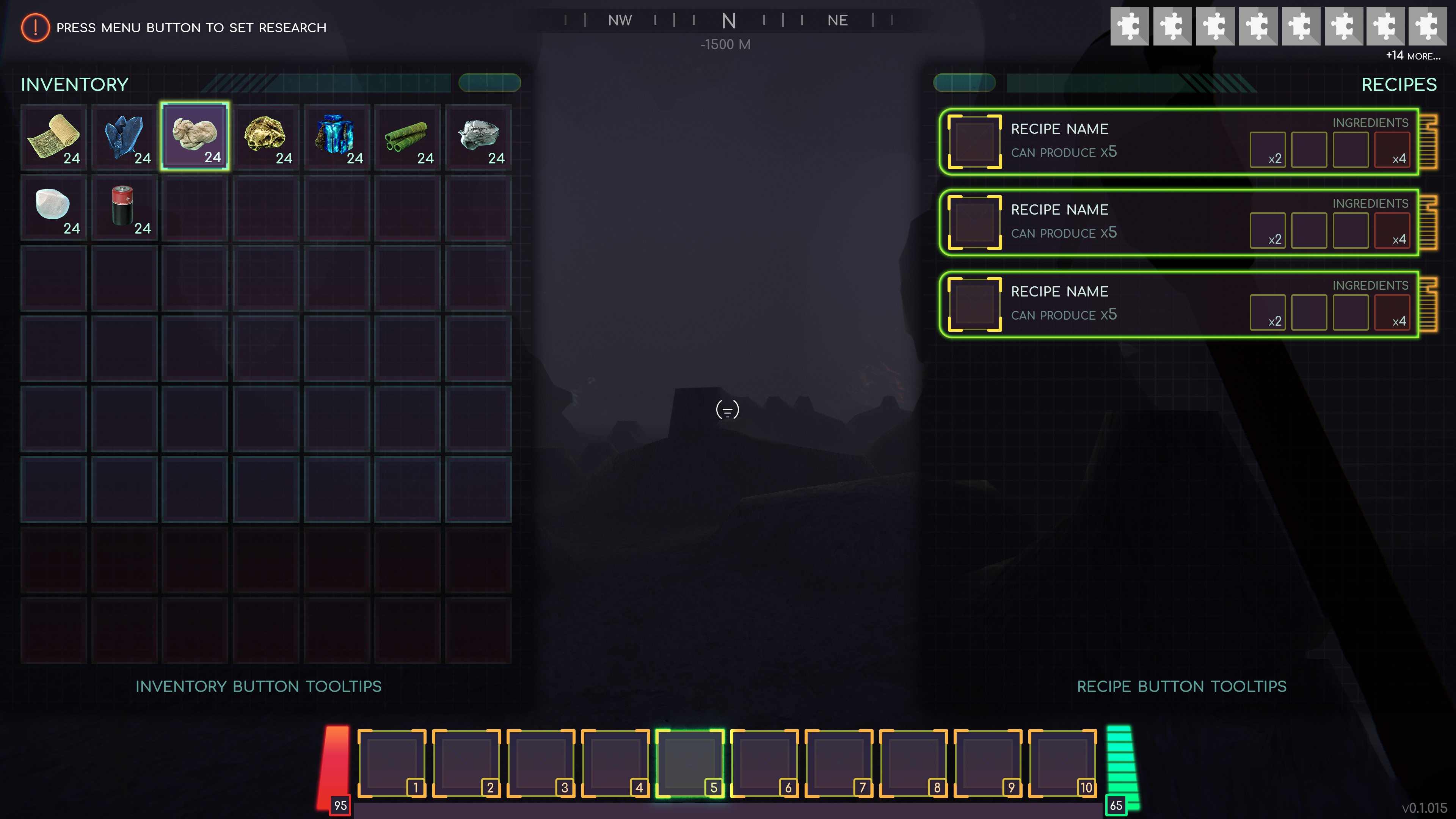The height and width of the screenshot is (819, 1456).
Task: Click the seventh puzzle piece icon
Action: pyautogui.click(x=1385, y=26)
